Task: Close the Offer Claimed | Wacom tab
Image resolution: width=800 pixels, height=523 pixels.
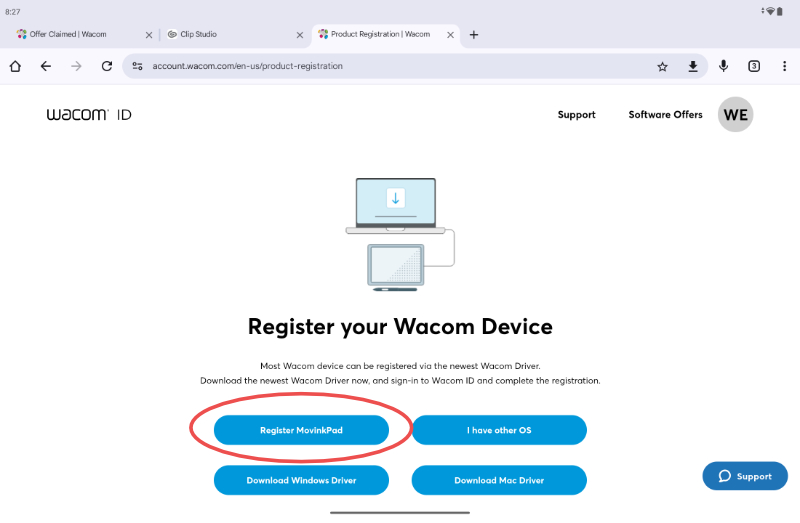Action: 148,35
